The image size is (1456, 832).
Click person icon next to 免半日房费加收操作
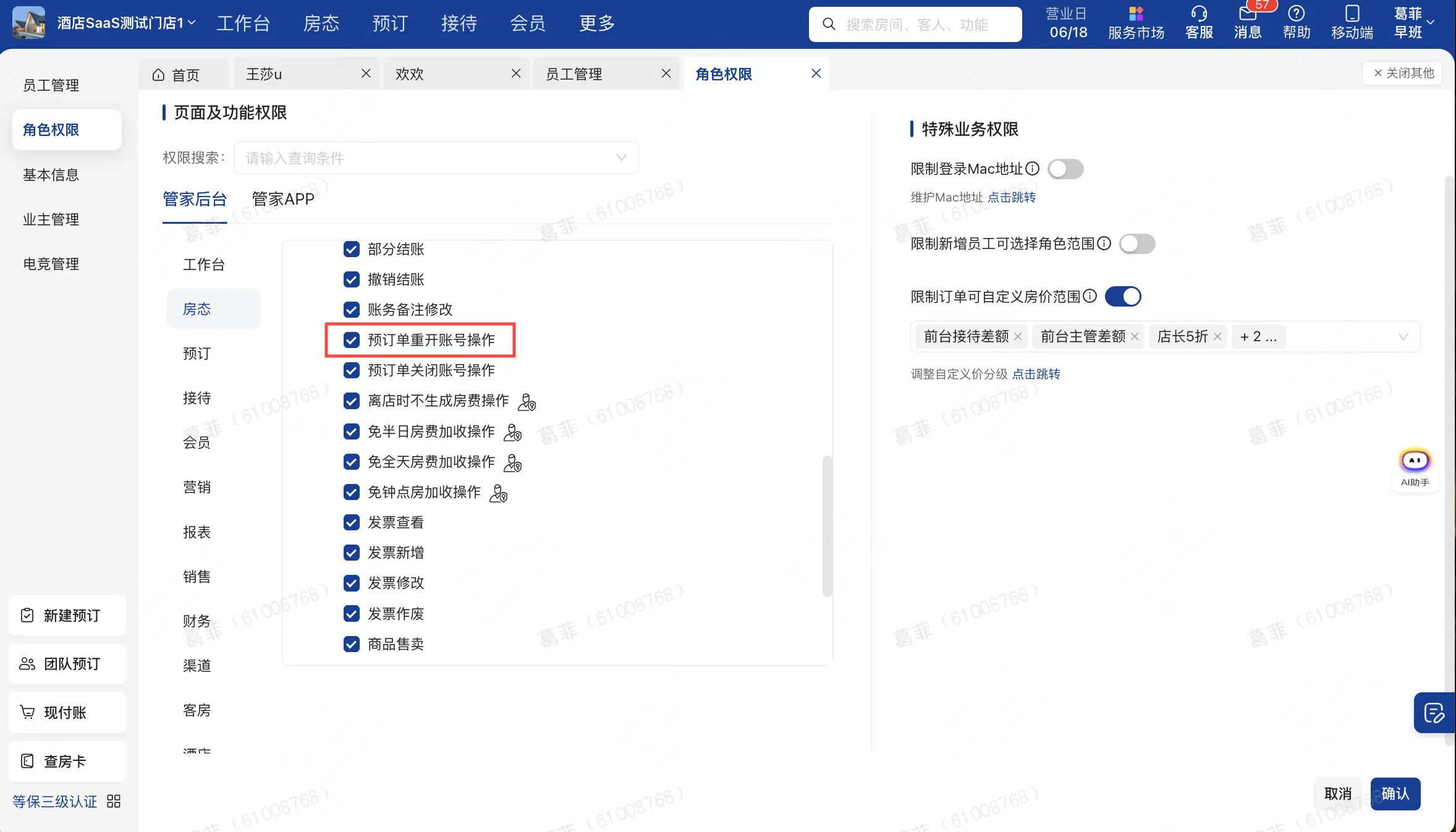512,432
